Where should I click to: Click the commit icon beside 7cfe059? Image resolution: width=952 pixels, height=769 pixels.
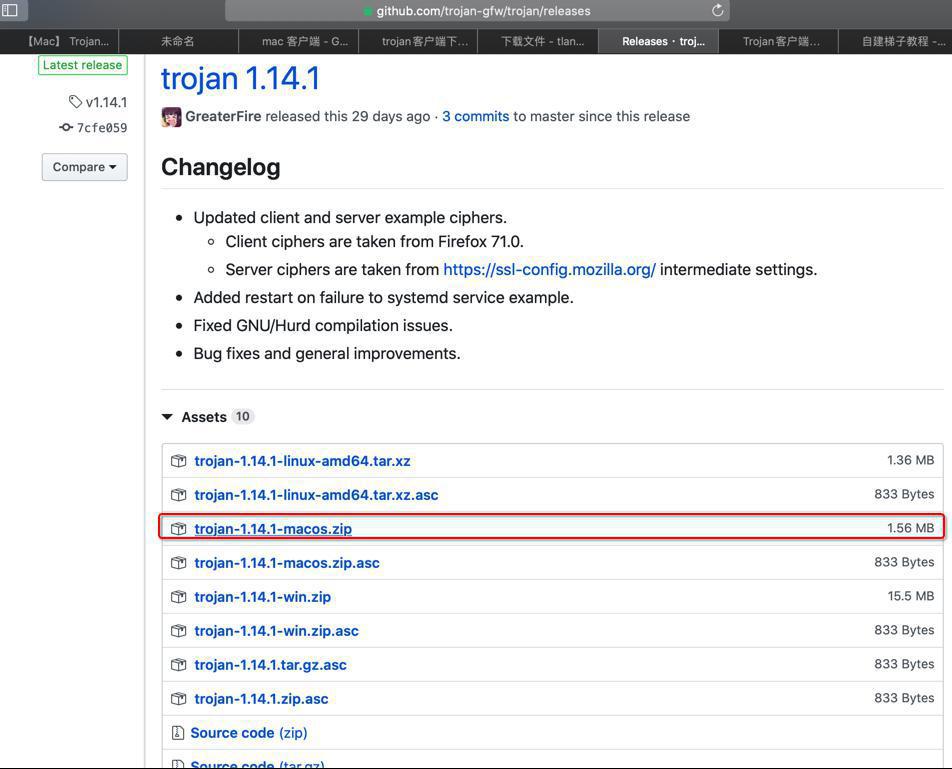click(x=66, y=128)
